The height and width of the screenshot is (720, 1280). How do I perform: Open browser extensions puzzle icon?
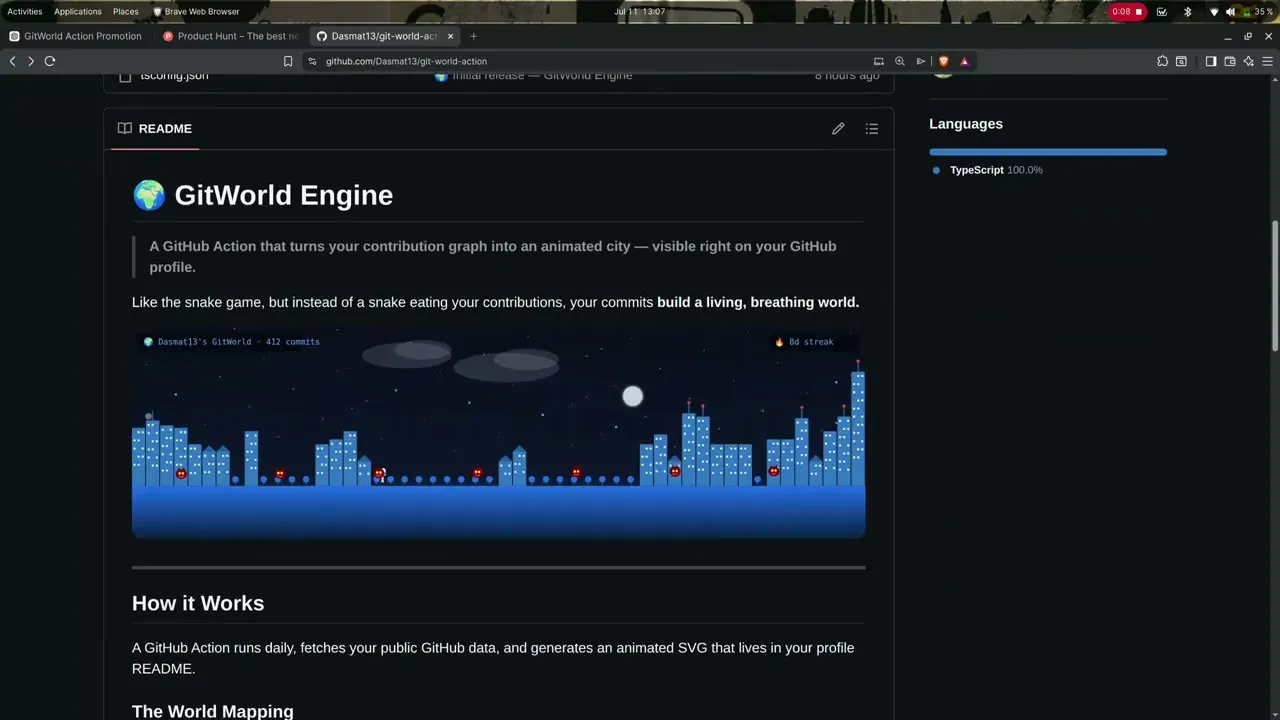coord(1162,61)
